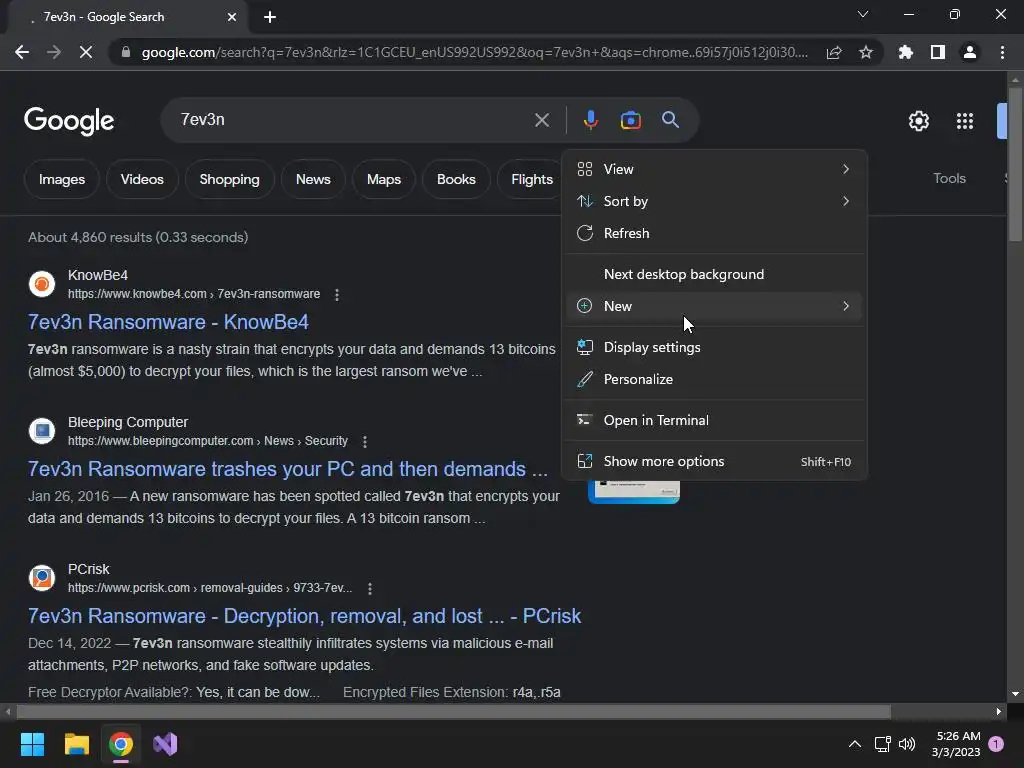This screenshot has width=1024, height=768.
Task: Click the taskbar network icon
Action: [x=882, y=744]
